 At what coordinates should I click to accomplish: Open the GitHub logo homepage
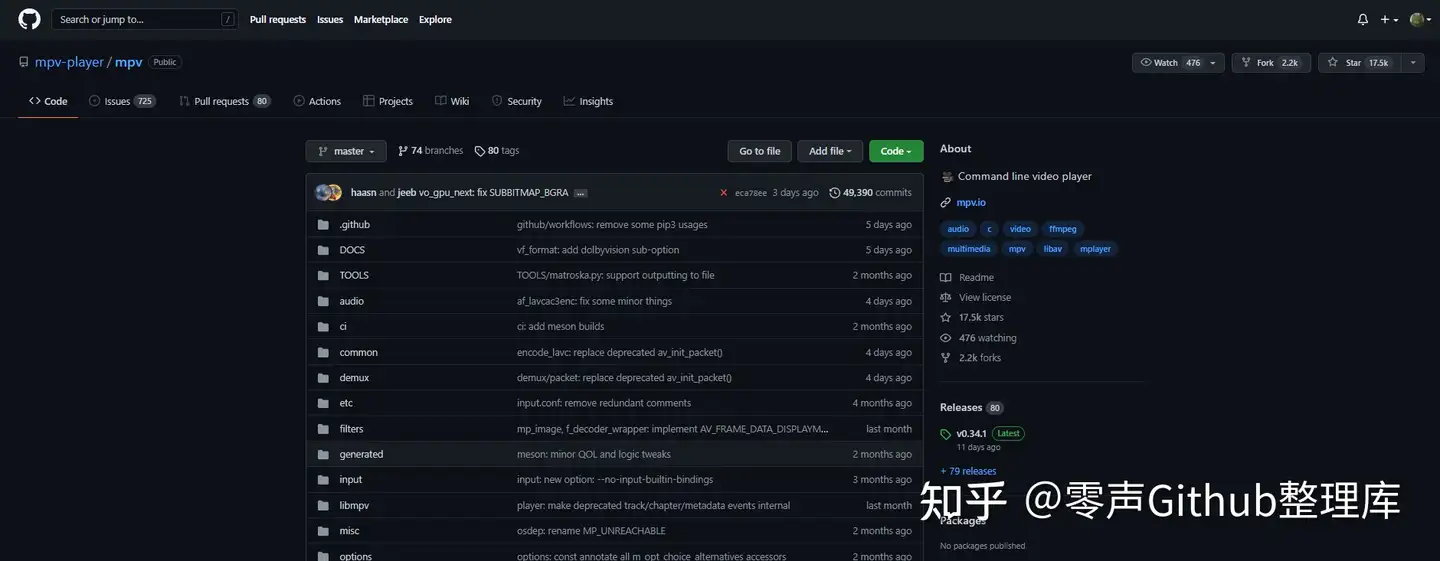point(29,19)
